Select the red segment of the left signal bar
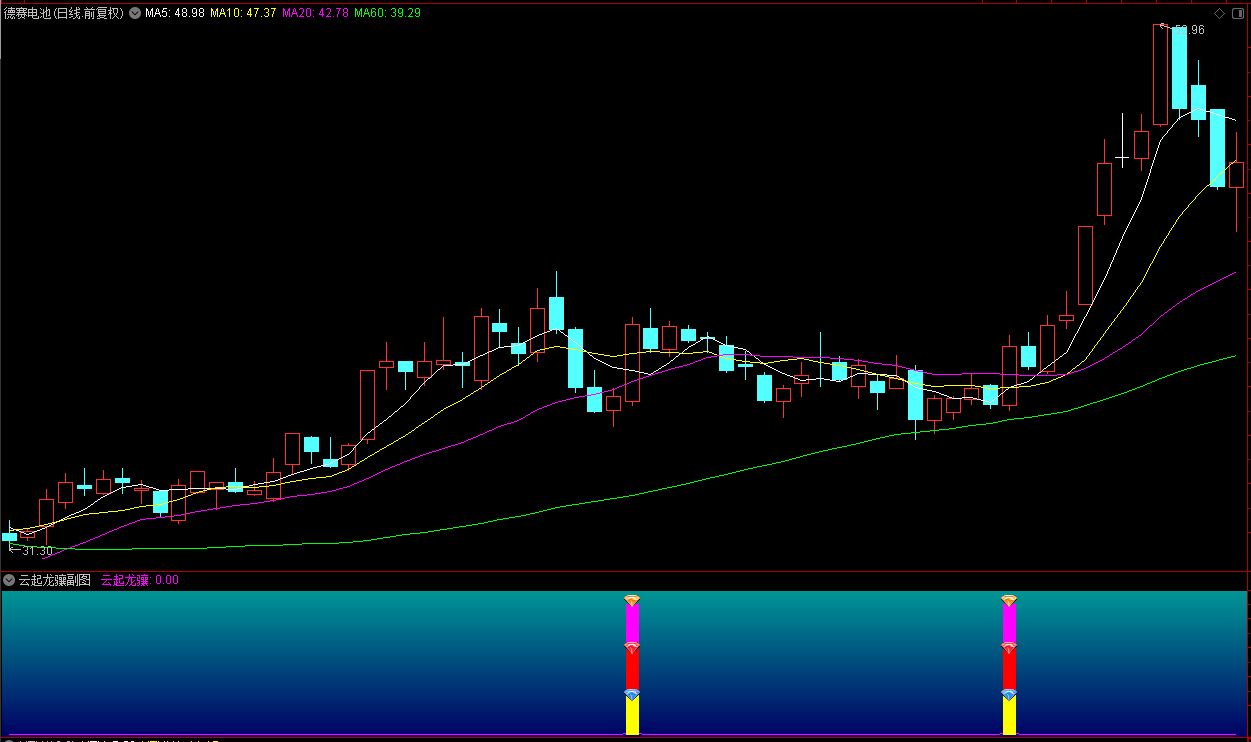1251x742 pixels. click(x=632, y=671)
